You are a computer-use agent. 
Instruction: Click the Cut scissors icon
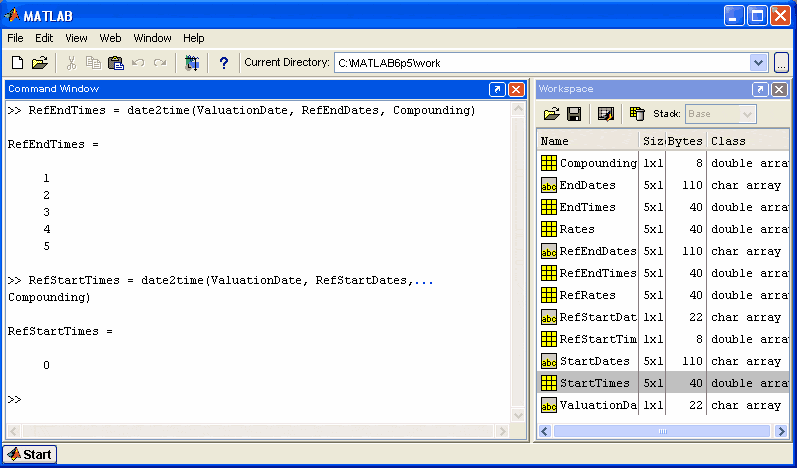(71, 63)
